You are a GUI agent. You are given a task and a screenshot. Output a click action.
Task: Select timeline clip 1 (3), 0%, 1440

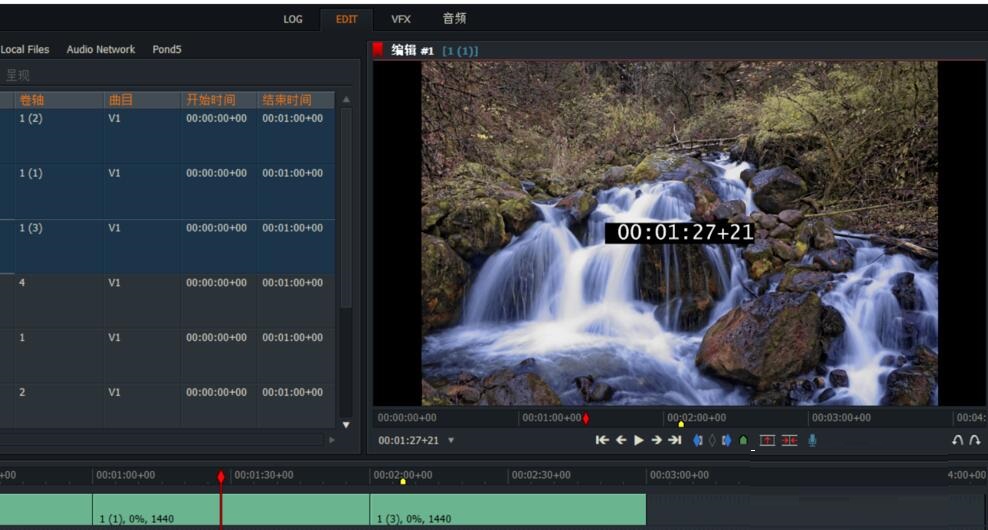tap(508, 509)
